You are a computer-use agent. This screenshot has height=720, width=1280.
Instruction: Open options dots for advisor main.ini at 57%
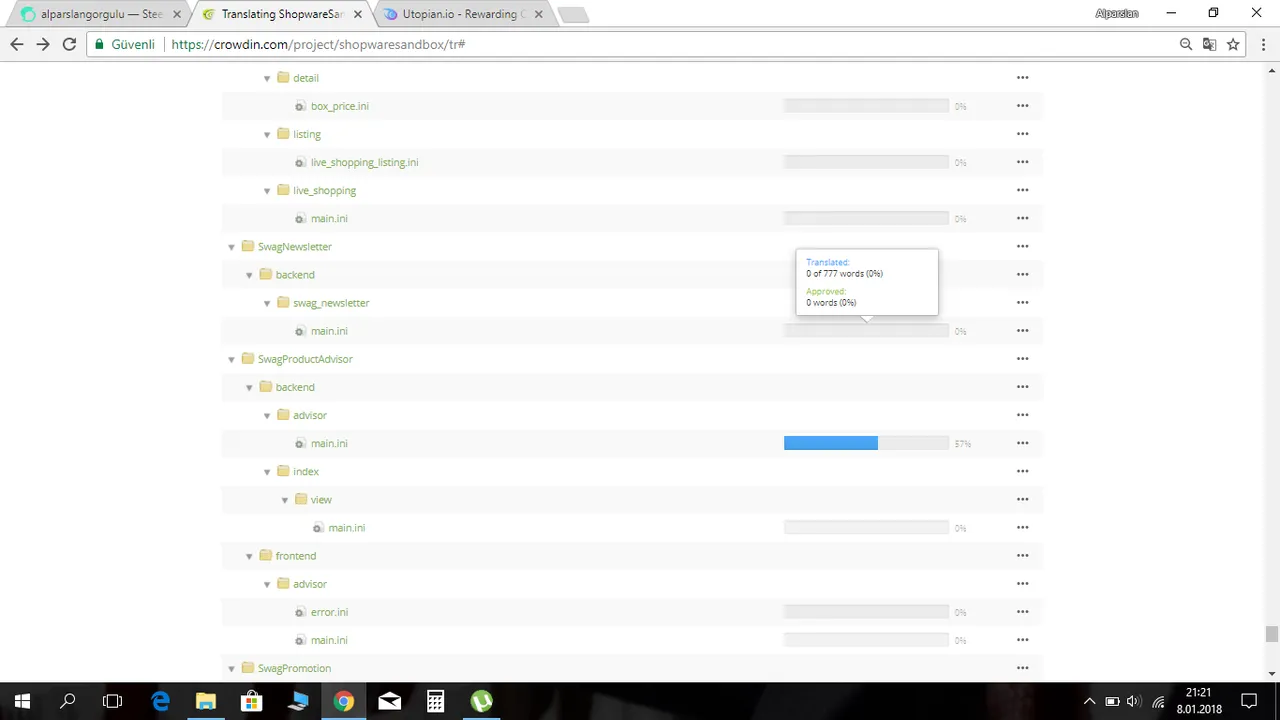pyautogui.click(x=1022, y=443)
